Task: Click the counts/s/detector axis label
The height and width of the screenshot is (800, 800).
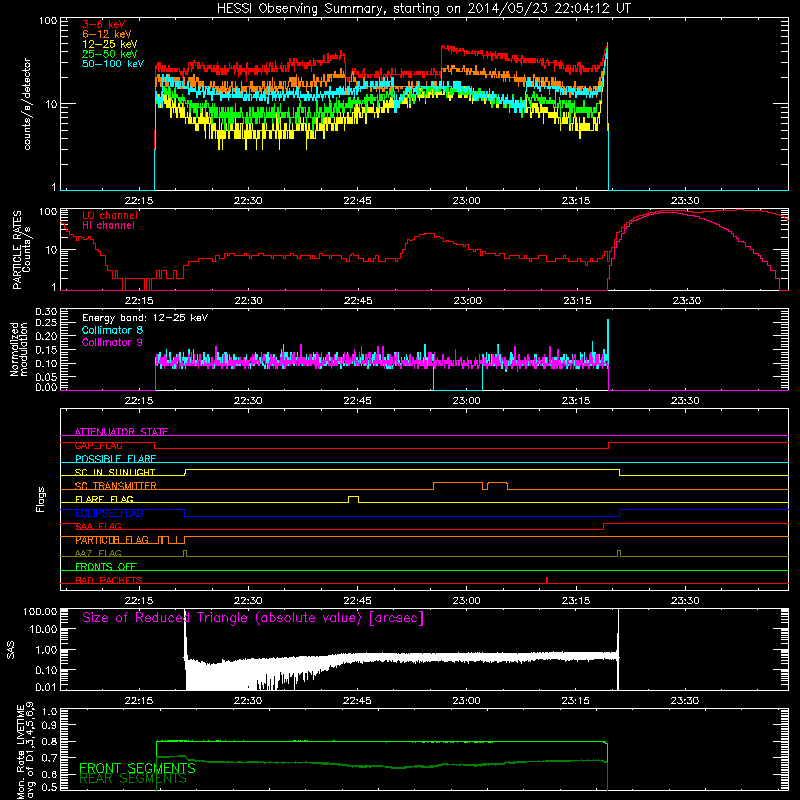Action: coord(27,104)
